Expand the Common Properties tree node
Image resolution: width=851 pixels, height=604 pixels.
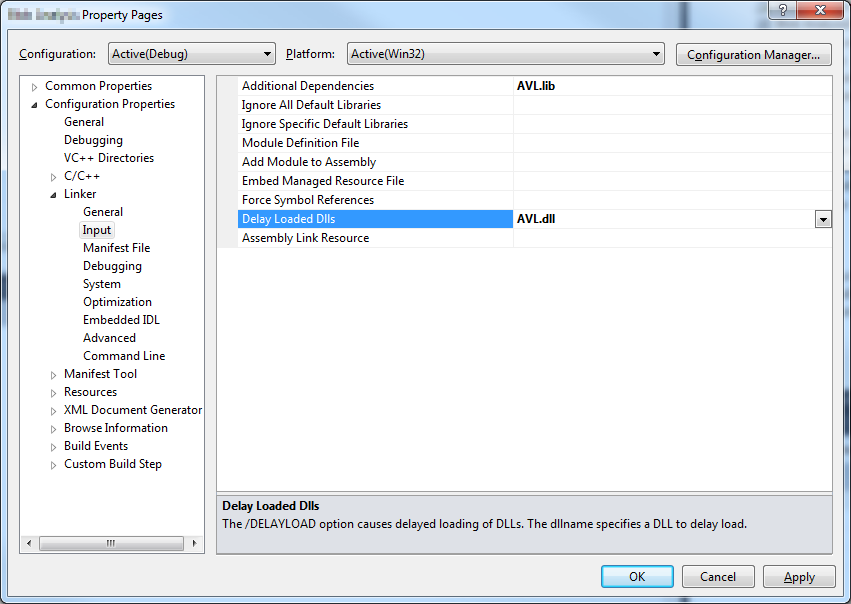[35, 87]
